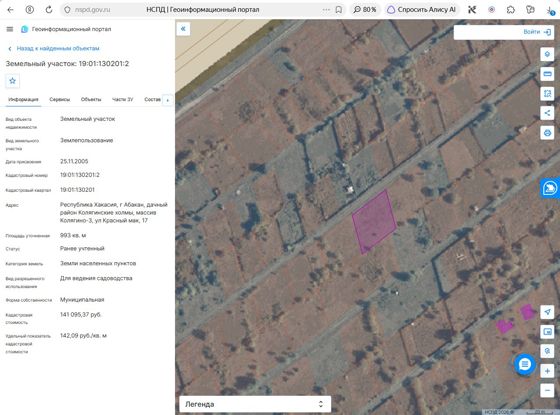Zoom in with plus button
This screenshot has width=560, height=415.
click(547, 371)
